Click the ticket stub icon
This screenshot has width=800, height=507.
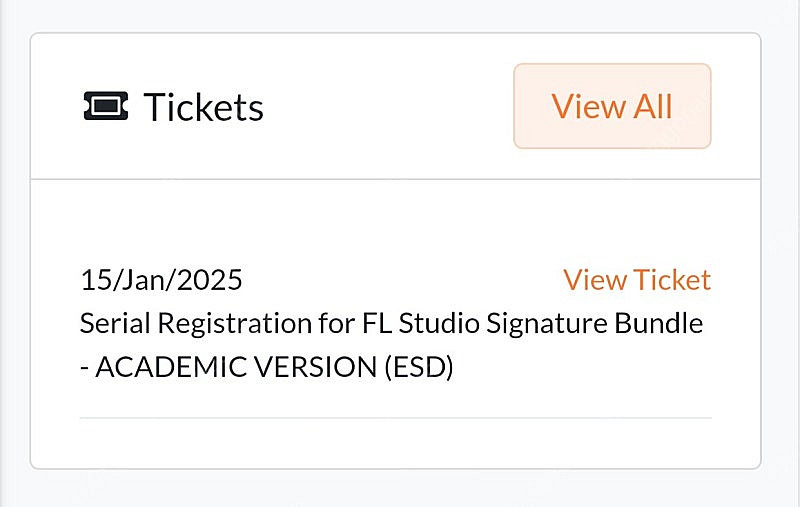[x=106, y=106]
